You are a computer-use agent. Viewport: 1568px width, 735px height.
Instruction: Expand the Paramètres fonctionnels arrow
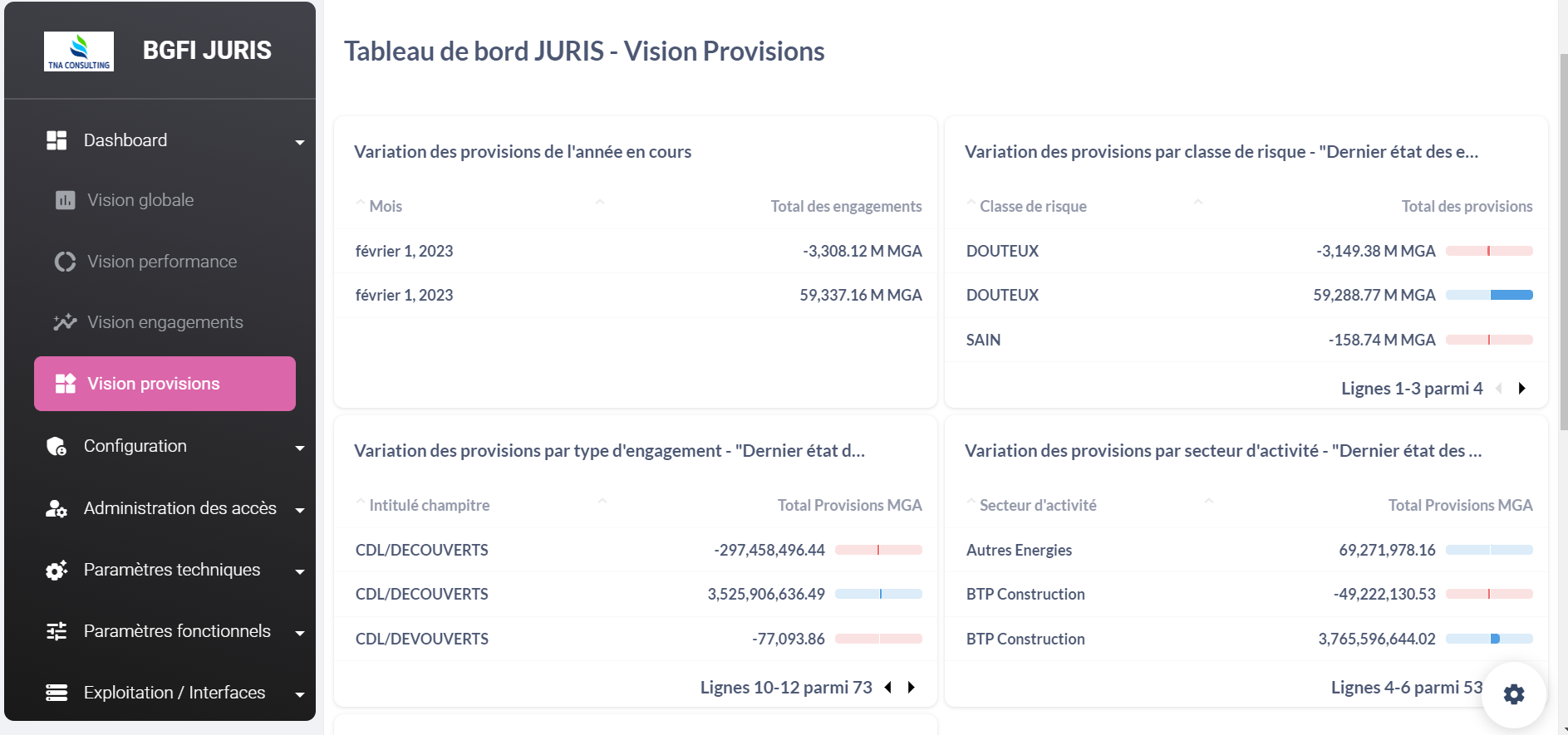coord(300,633)
